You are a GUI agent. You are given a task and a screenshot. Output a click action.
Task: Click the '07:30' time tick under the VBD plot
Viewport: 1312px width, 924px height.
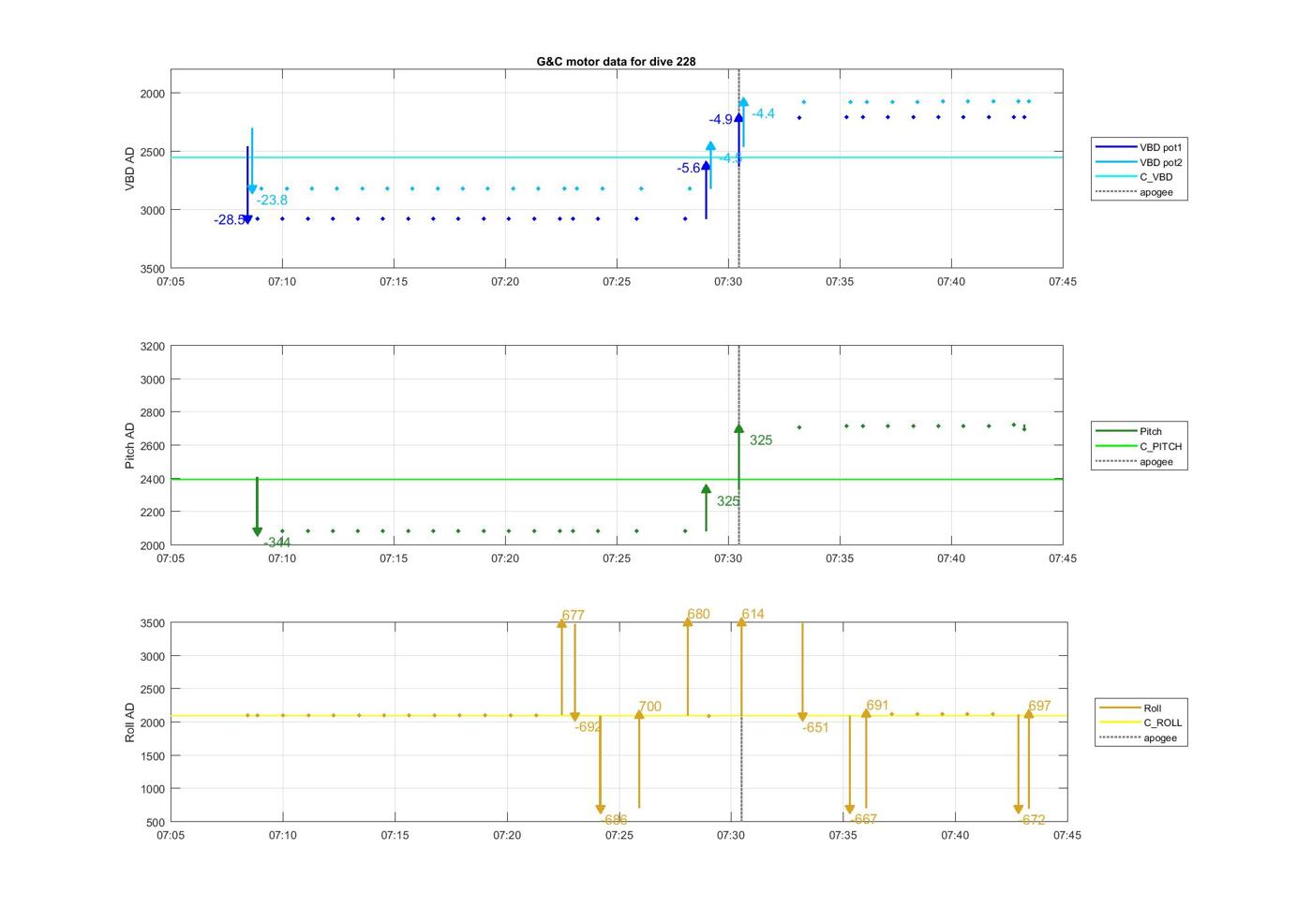[x=728, y=281]
